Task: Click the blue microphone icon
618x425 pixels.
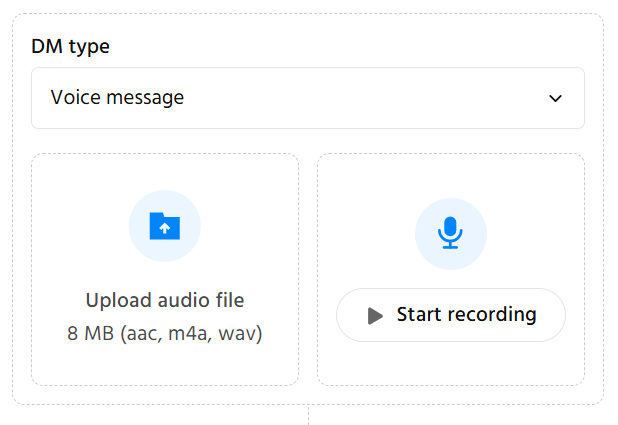Action: click(x=450, y=233)
